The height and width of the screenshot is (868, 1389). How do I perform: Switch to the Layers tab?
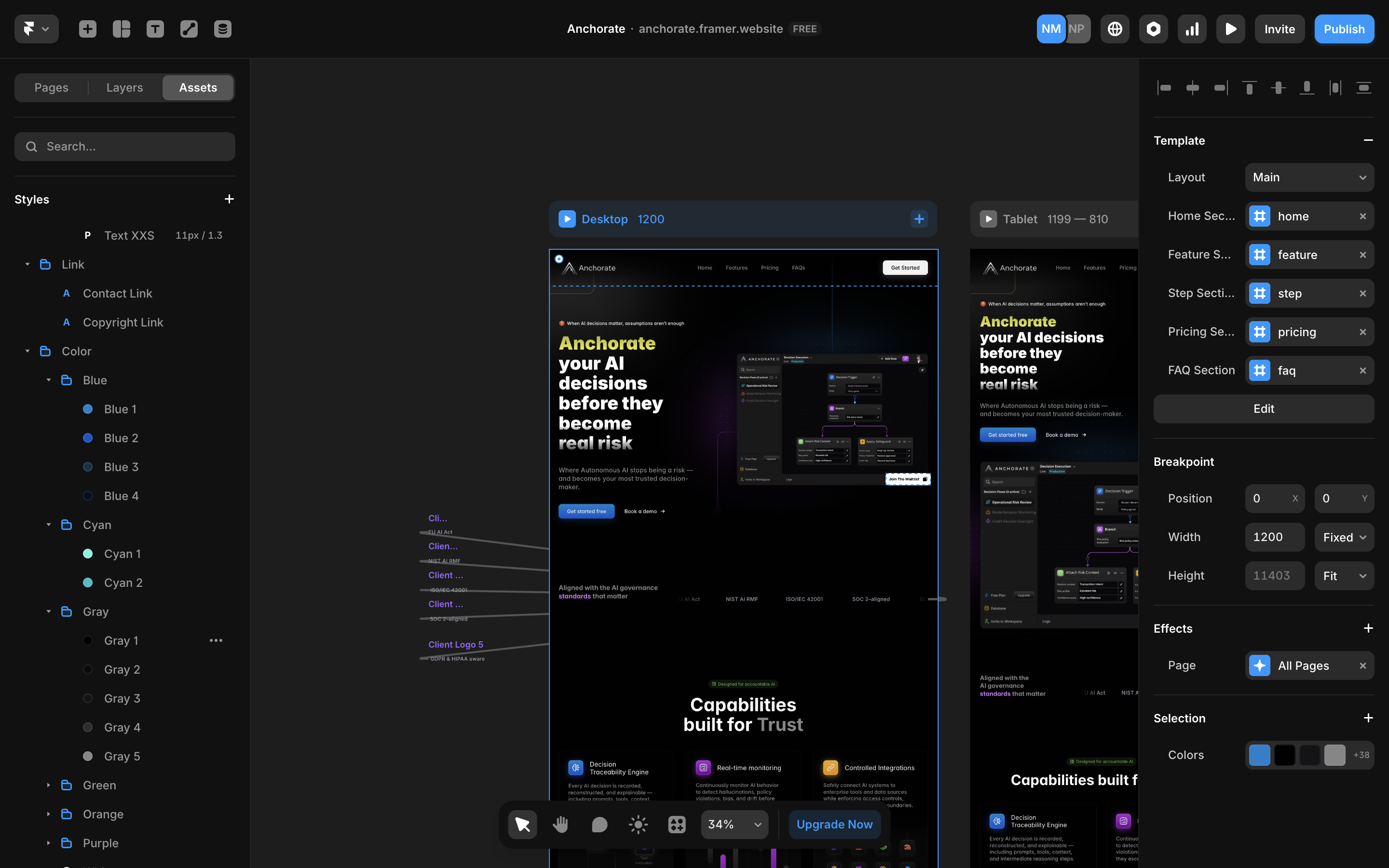[124, 87]
